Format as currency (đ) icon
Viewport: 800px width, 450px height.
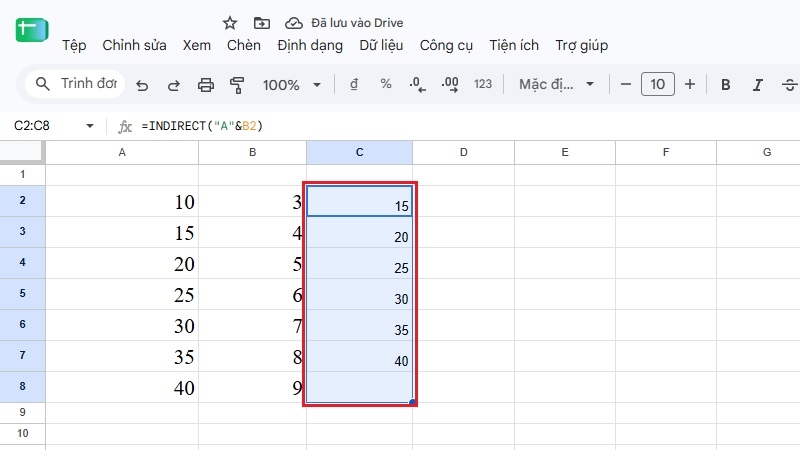pos(354,84)
